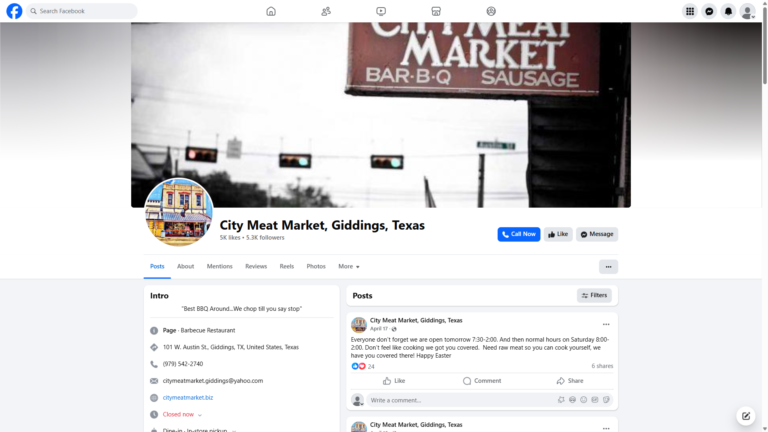
Task: Click the Write a comment field
Action: 460,400
